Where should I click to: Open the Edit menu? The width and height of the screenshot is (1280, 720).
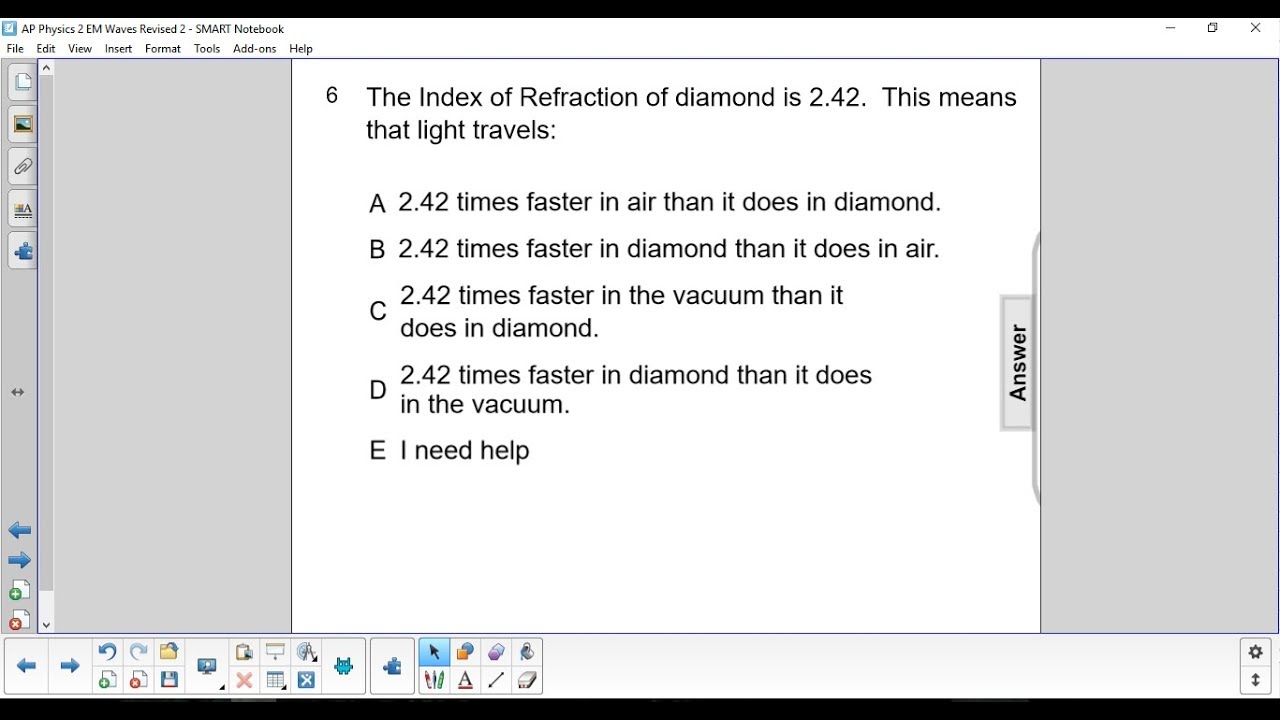coord(46,48)
